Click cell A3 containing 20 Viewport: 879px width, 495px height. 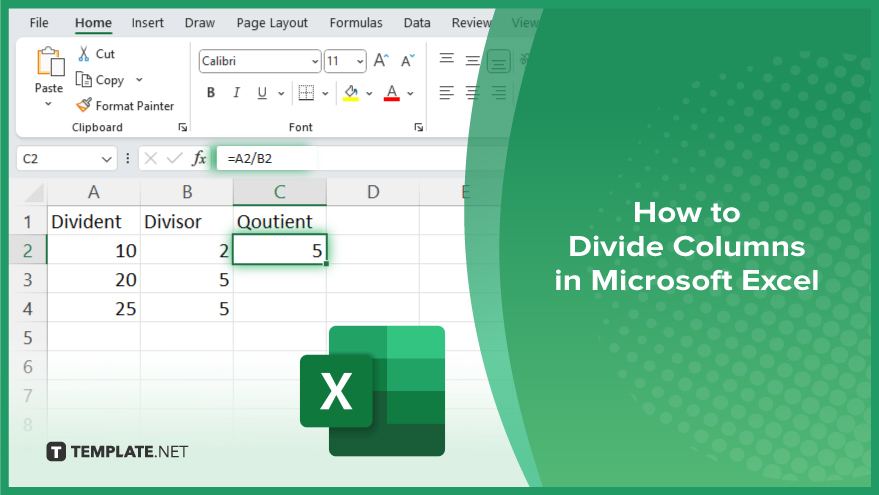click(94, 279)
